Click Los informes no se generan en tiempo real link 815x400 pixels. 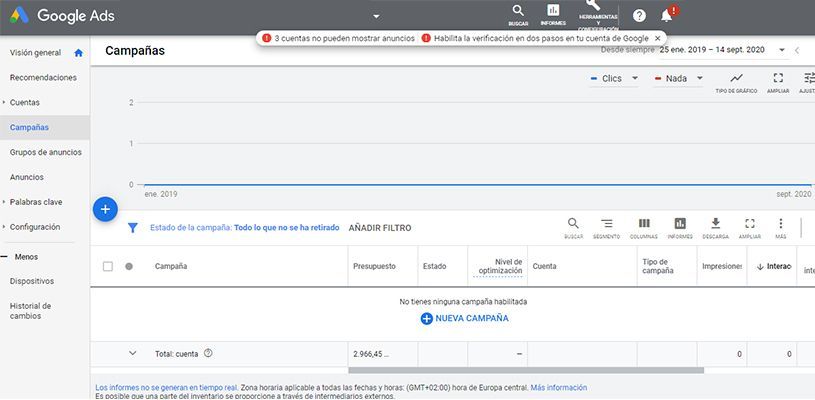pyautogui.click(x=167, y=388)
